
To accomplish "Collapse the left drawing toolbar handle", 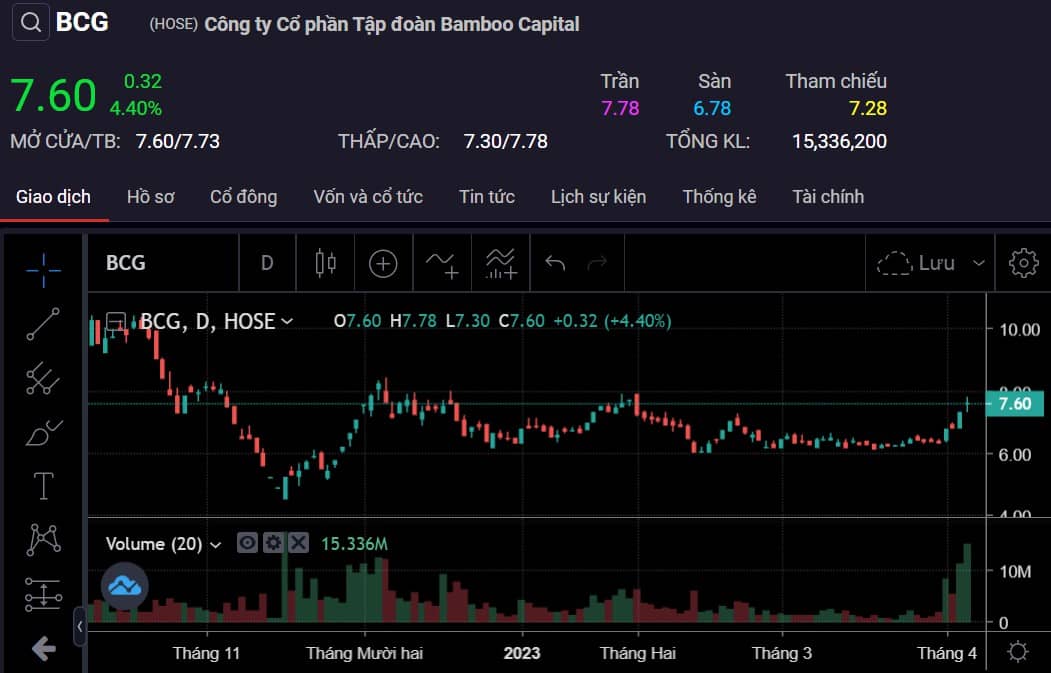I will (x=80, y=626).
